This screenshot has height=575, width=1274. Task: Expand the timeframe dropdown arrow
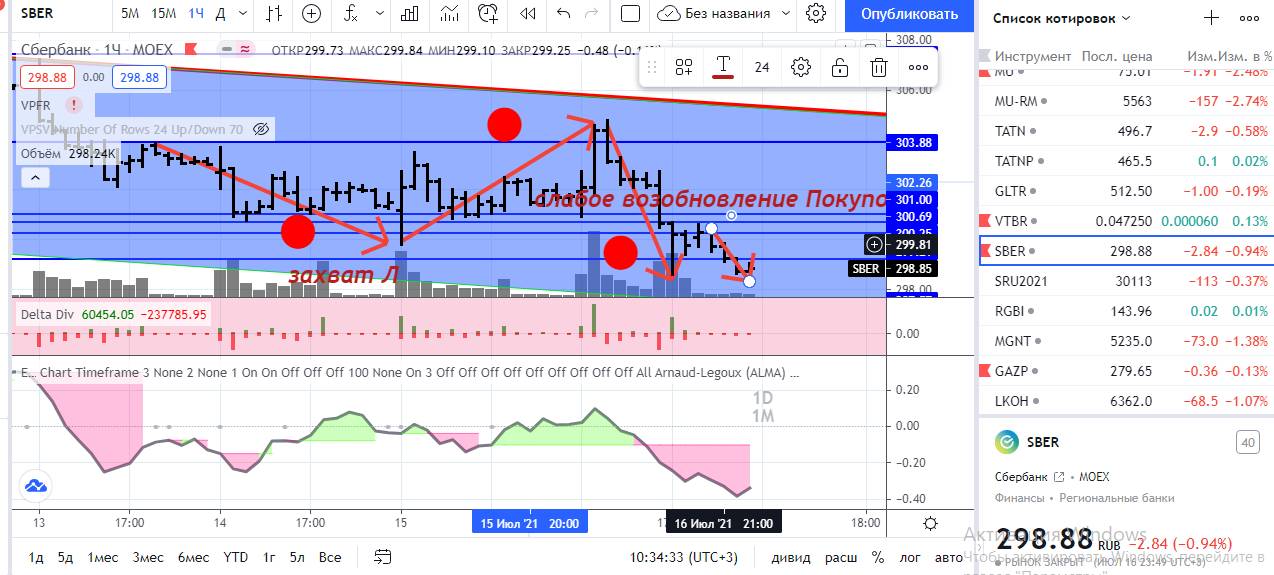pos(242,14)
